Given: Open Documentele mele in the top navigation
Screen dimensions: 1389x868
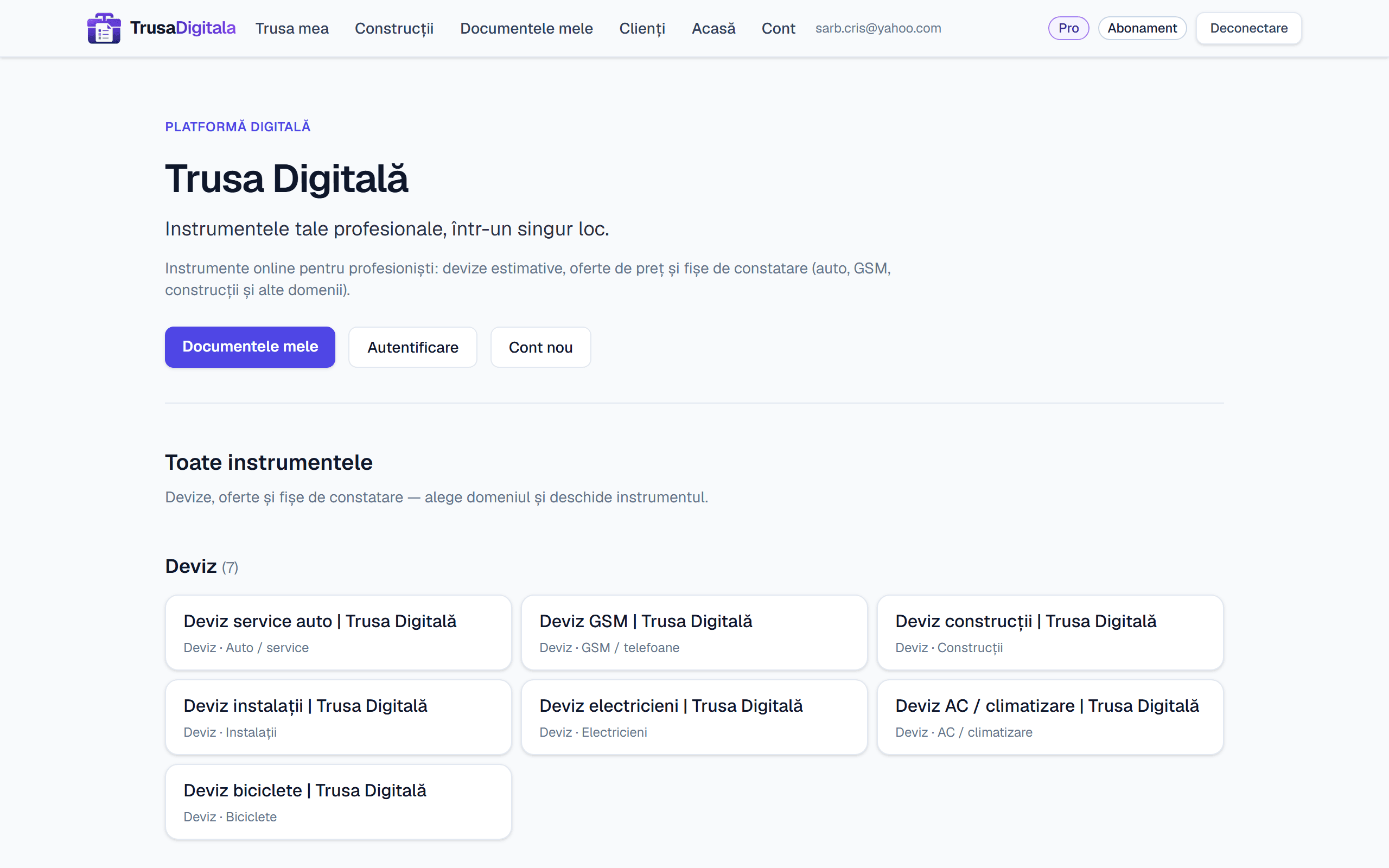Looking at the screenshot, I should [526, 28].
